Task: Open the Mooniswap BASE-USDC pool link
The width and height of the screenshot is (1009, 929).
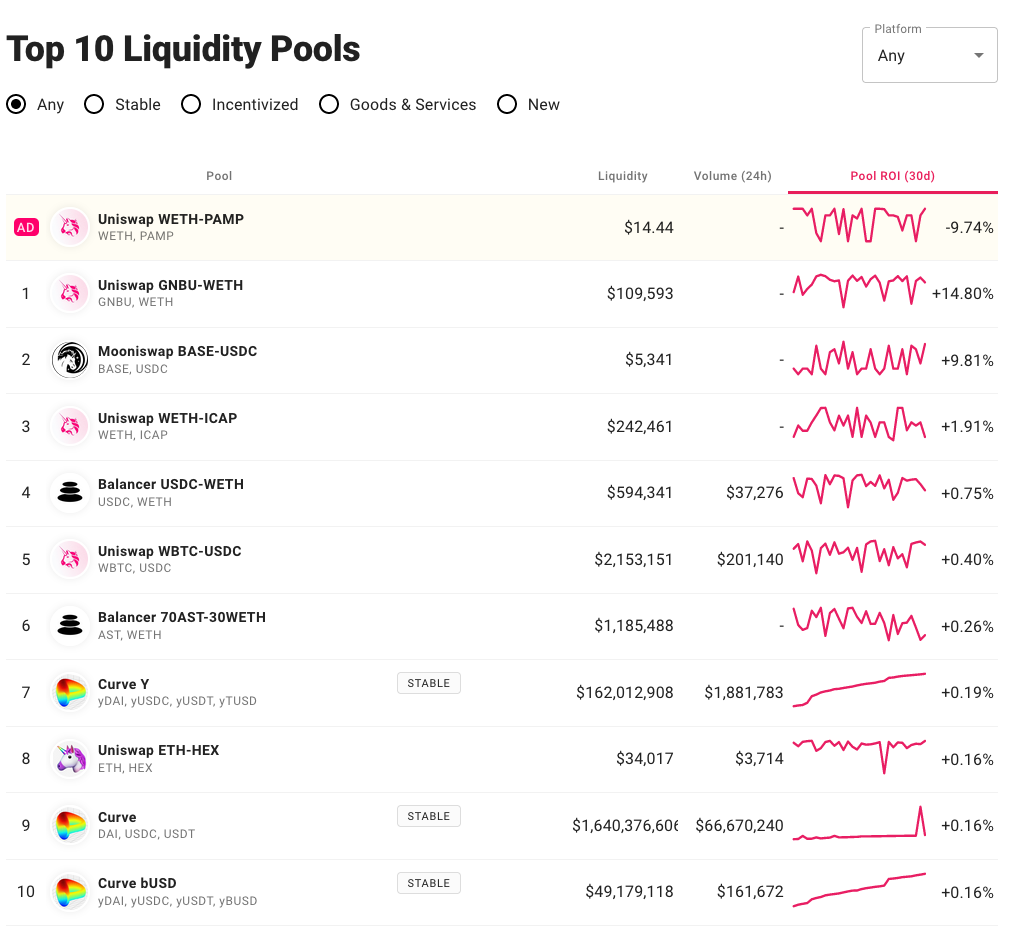Action: pyautogui.click(x=178, y=351)
